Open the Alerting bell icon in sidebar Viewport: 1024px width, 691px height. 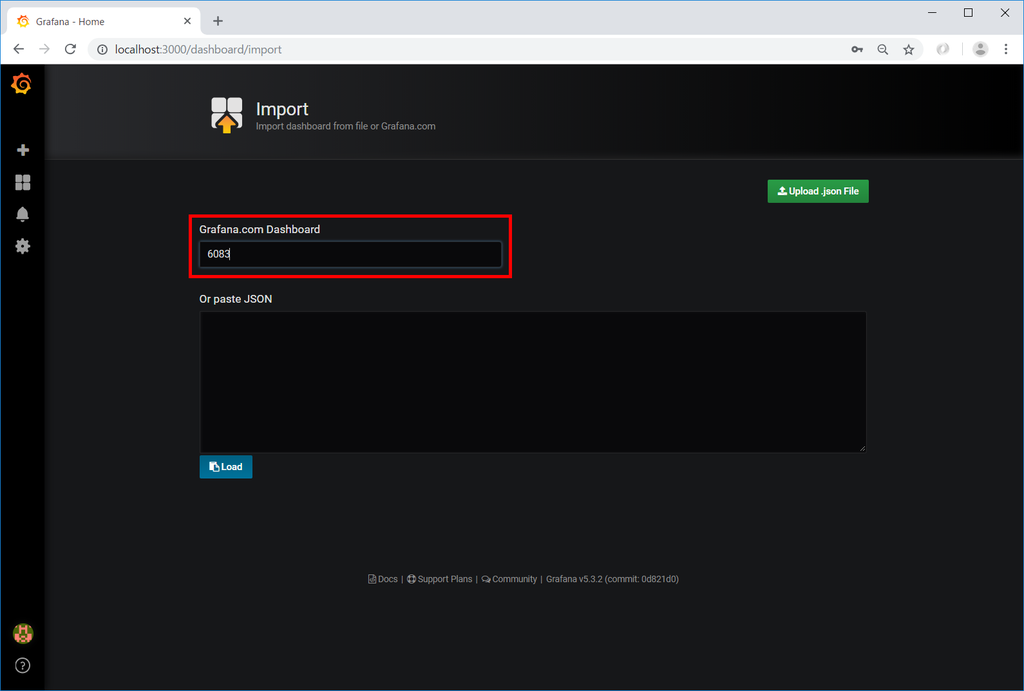pos(23,214)
